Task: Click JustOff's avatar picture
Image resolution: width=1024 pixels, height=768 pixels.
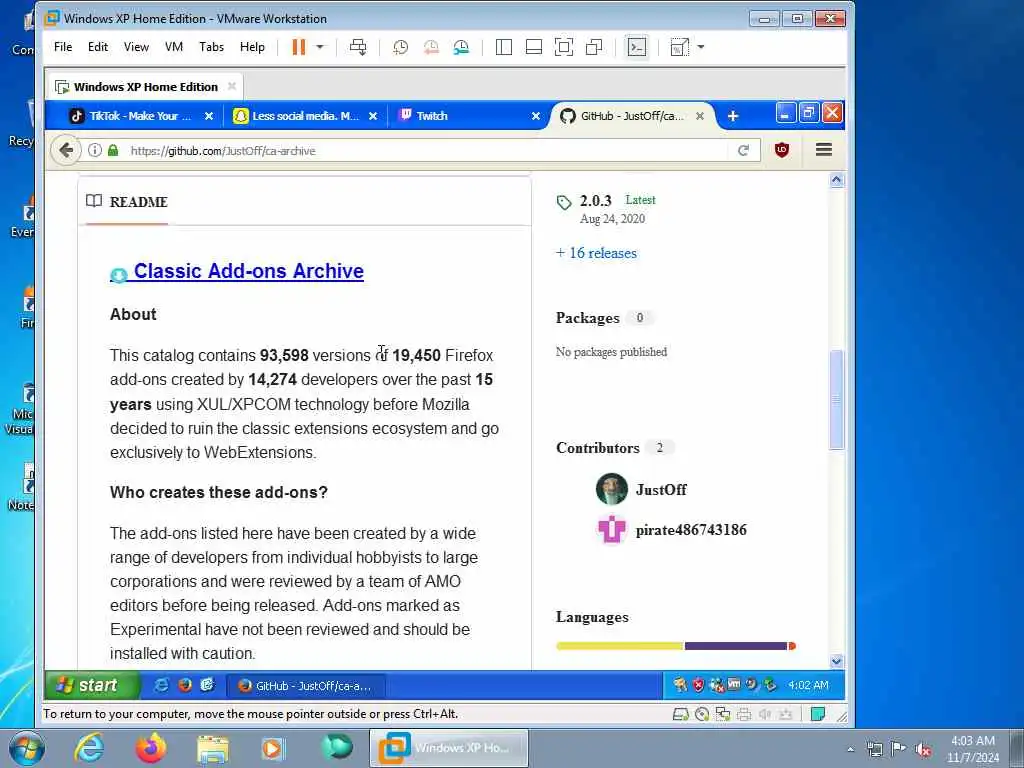Action: click(612, 489)
